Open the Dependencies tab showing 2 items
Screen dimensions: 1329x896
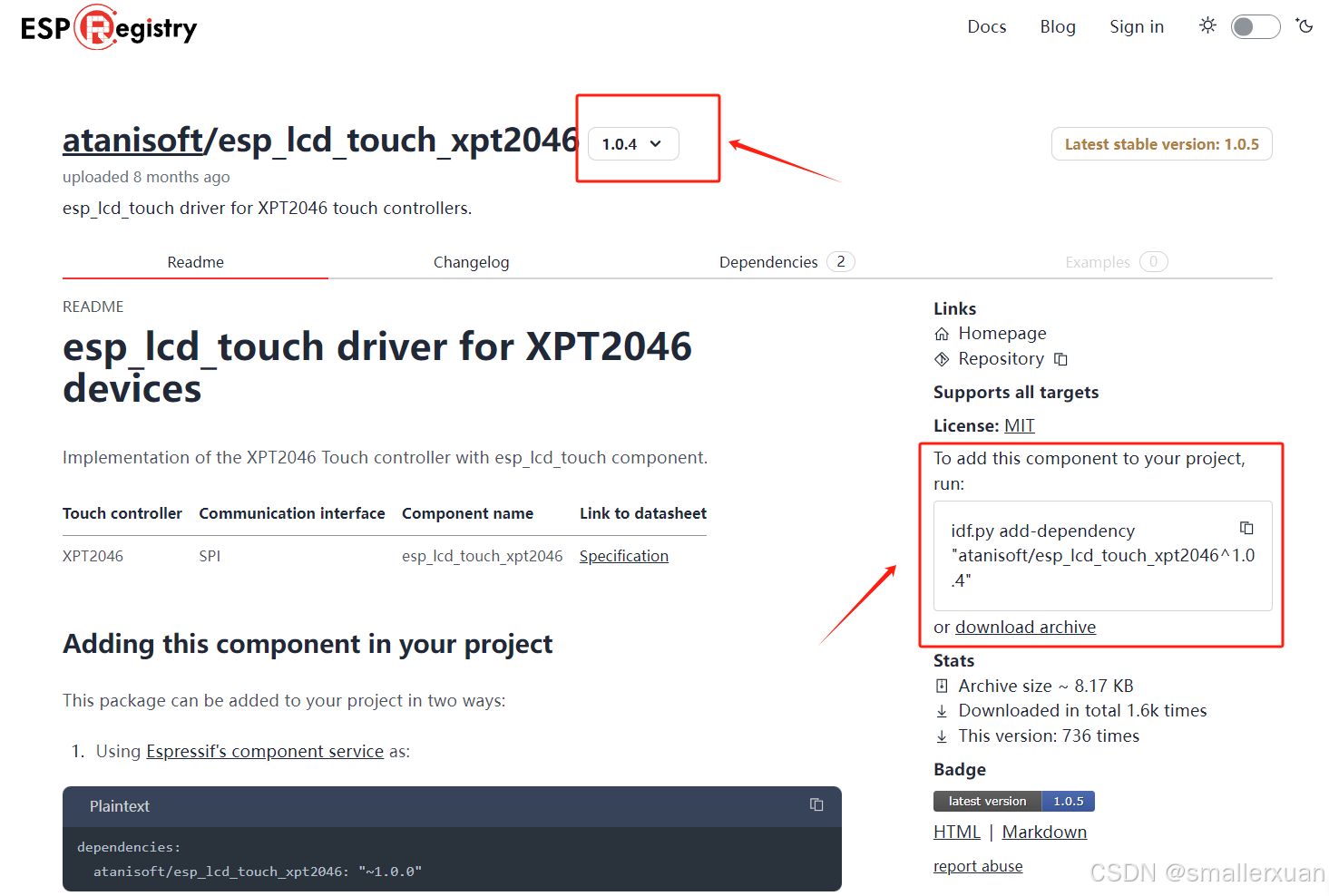pyautogui.click(x=768, y=262)
